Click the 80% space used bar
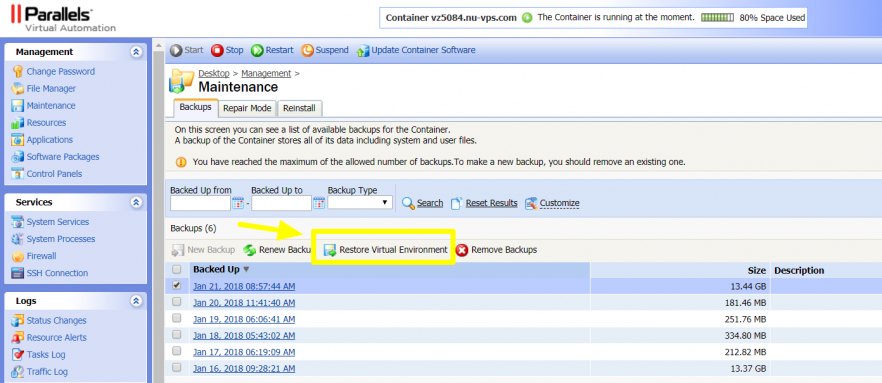This screenshot has width=882, height=383. click(x=717, y=17)
